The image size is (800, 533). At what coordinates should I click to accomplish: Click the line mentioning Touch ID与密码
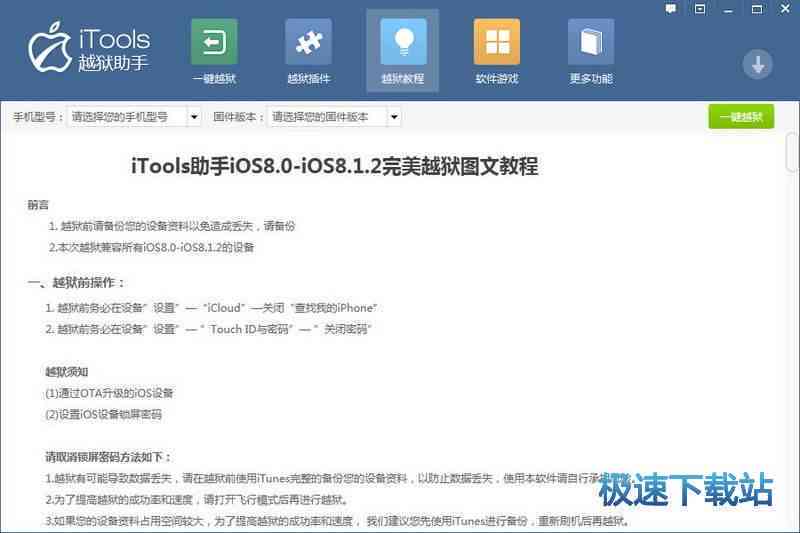pos(208,329)
